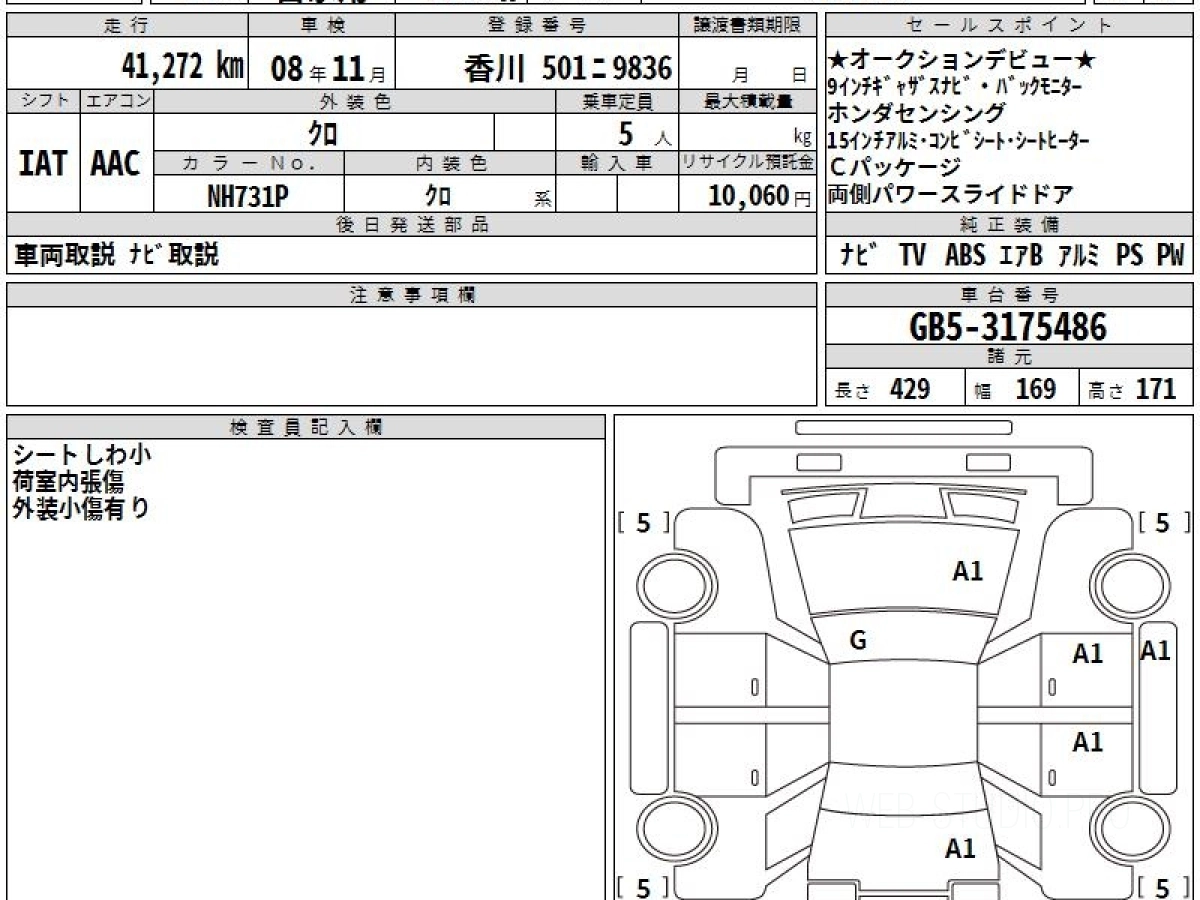Select inspector note シートしわ小
Image resolution: width=1200 pixels, height=900 pixels.
pos(81,455)
